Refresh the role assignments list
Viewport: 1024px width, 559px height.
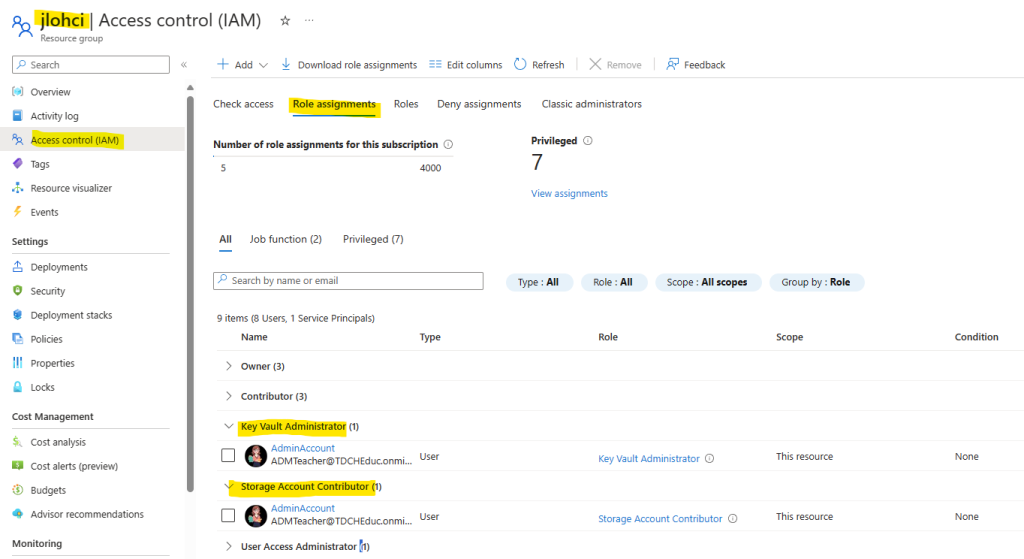[539, 65]
